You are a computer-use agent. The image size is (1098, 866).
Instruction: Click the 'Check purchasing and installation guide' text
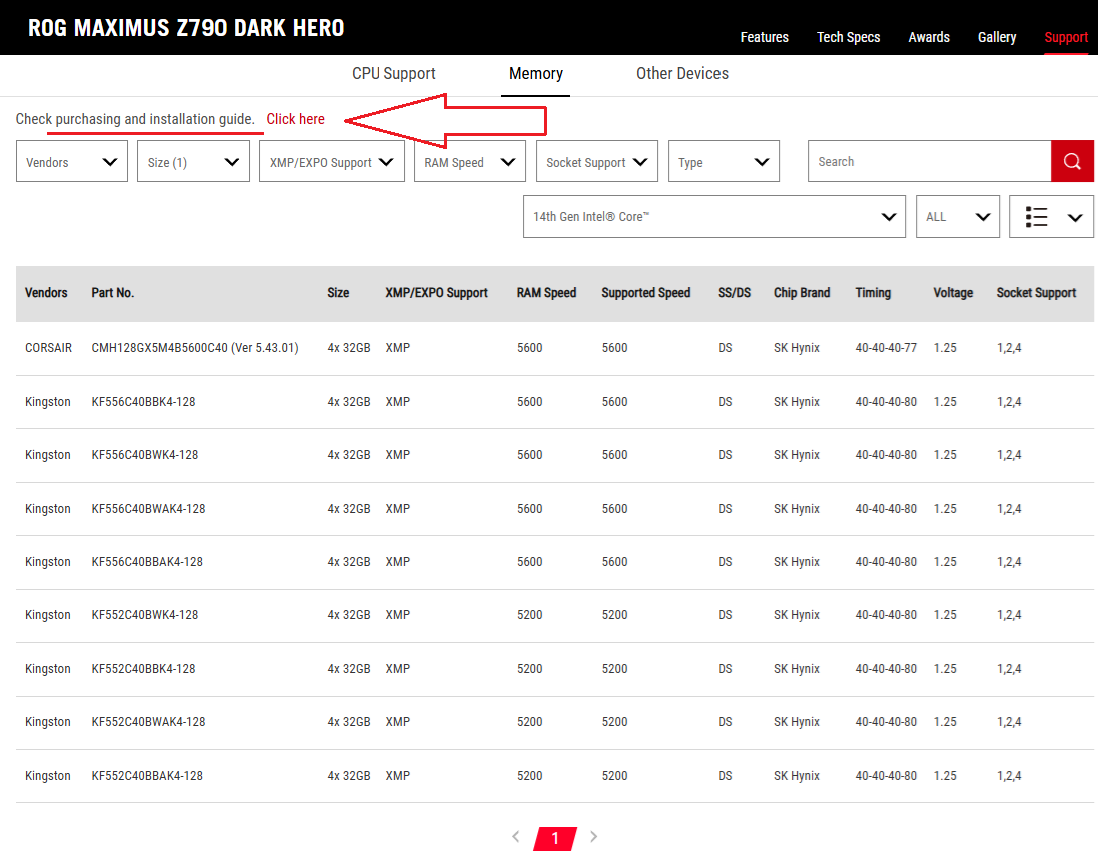pos(135,119)
